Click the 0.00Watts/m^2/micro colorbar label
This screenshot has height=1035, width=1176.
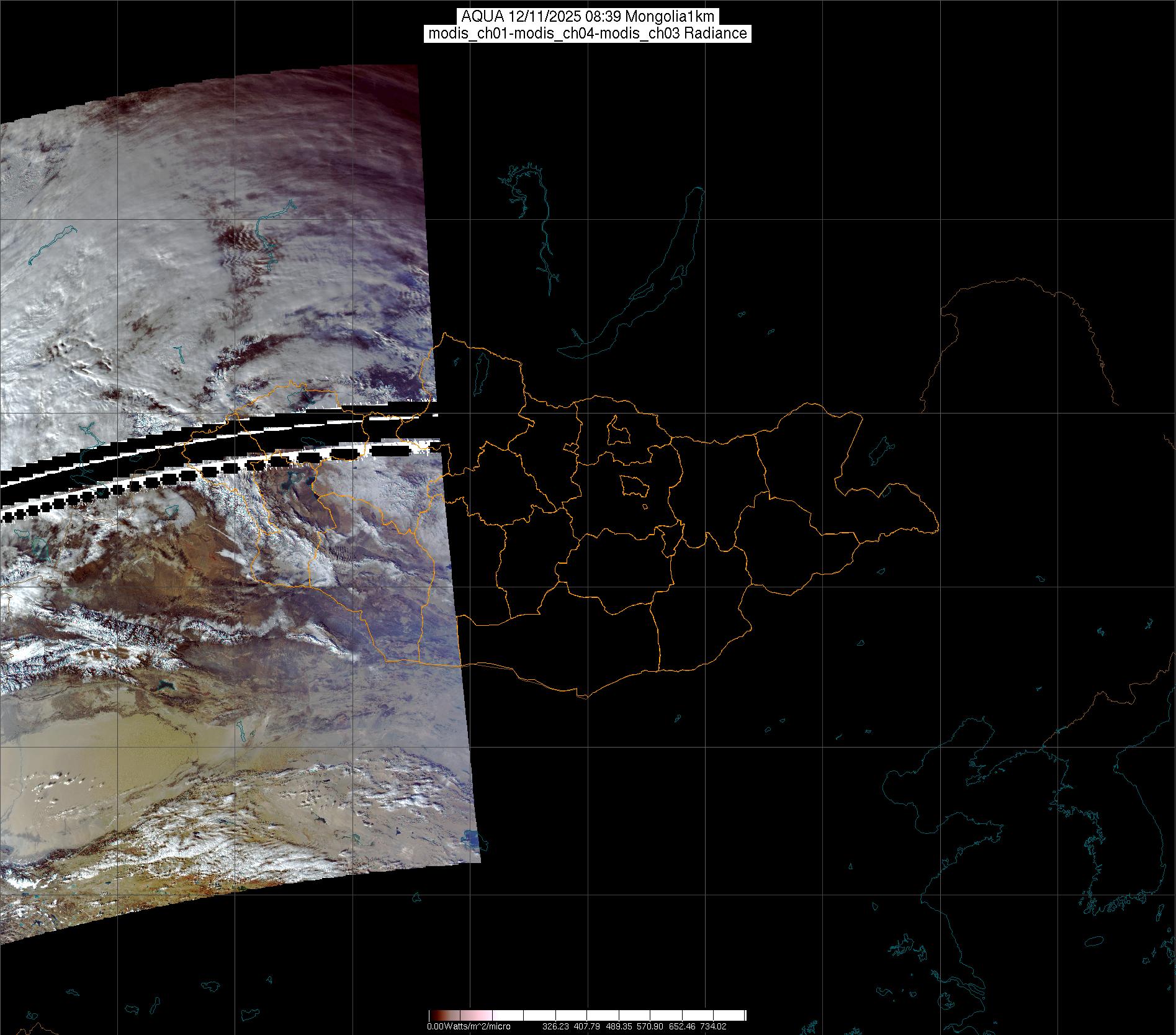[469, 1026]
